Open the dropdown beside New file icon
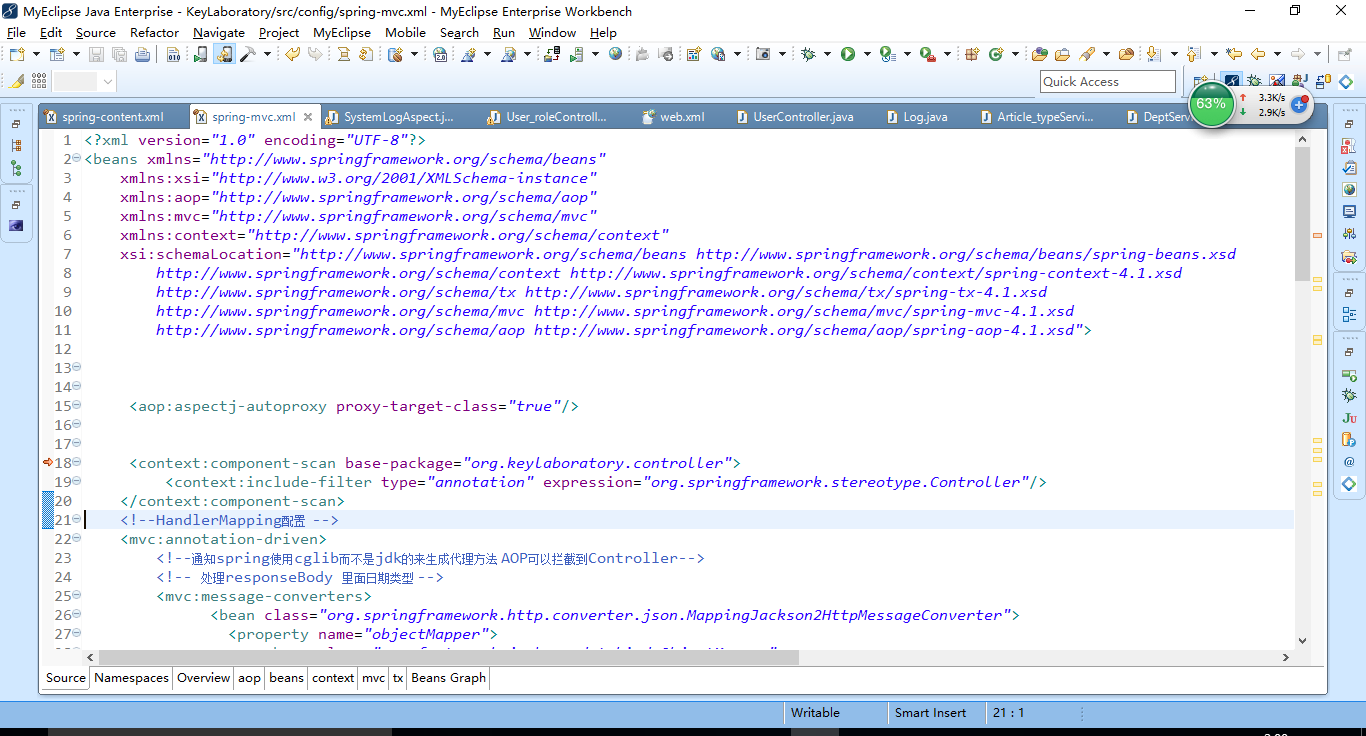This screenshot has width=1366, height=736. 36,54
